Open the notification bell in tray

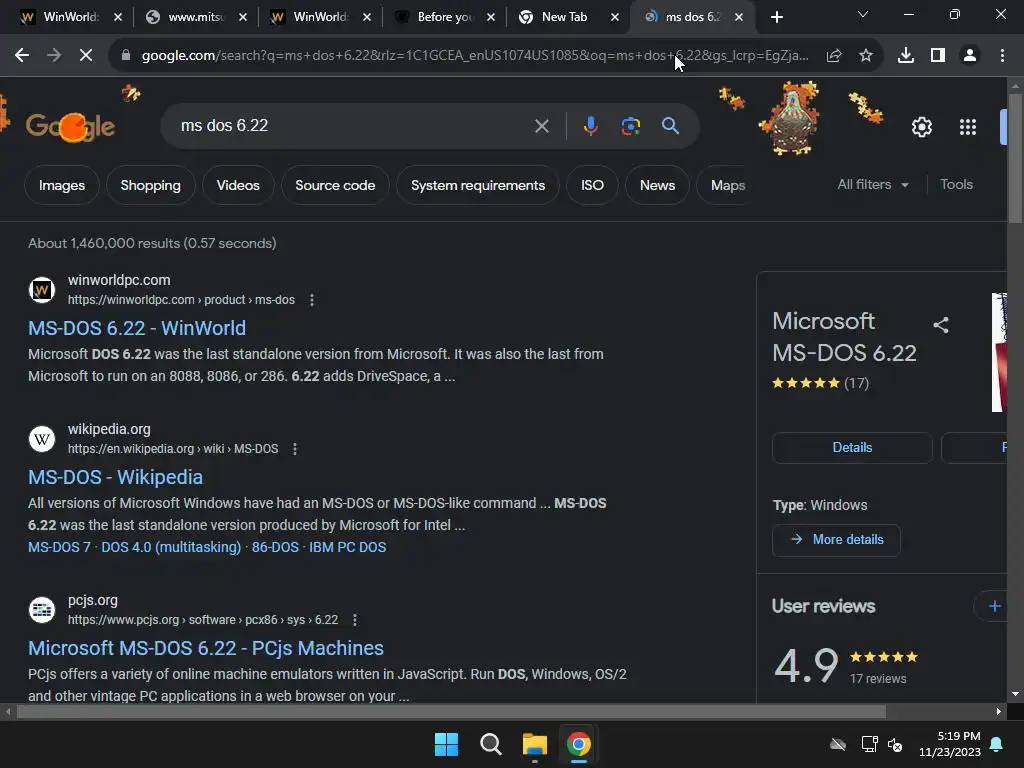point(997,744)
